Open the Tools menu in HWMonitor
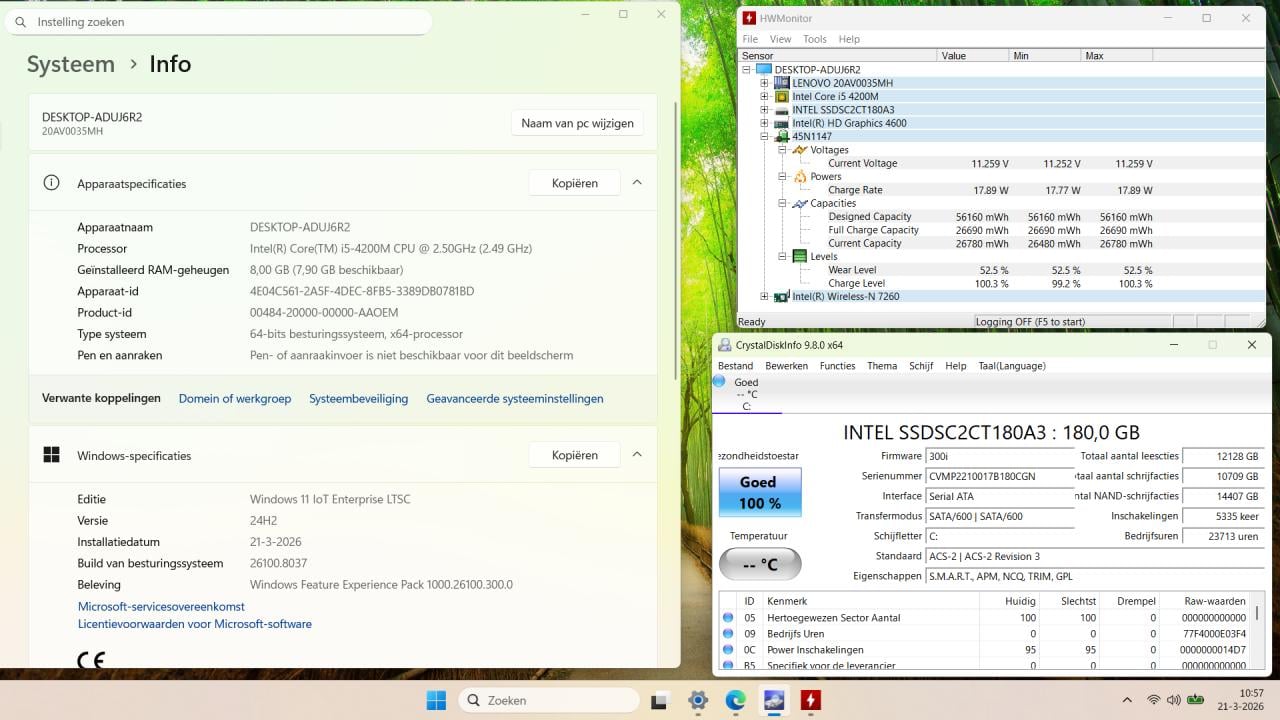Image resolution: width=1280 pixels, height=720 pixels. (x=814, y=39)
